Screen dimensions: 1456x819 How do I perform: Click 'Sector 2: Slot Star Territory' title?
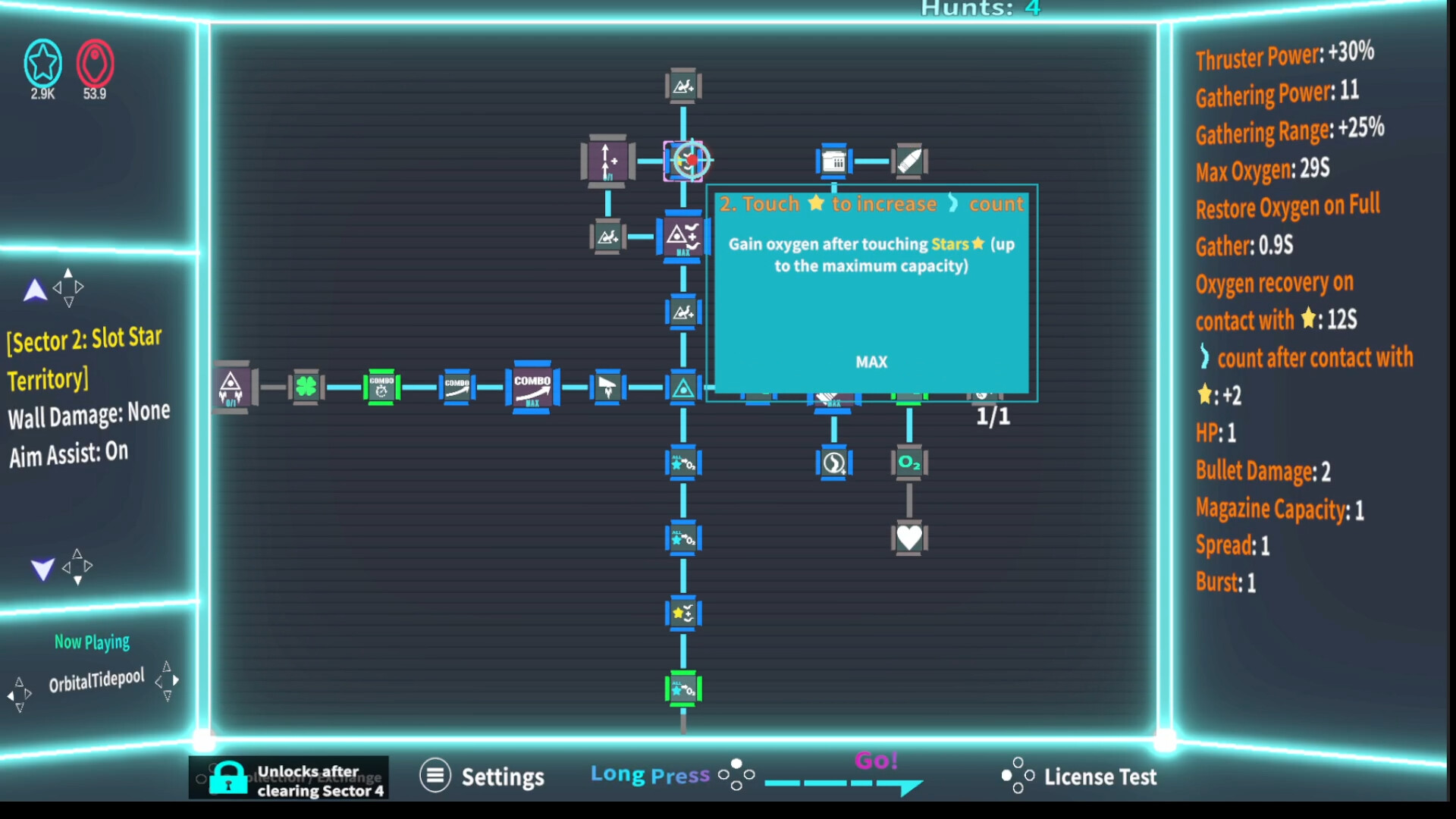pos(85,358)
